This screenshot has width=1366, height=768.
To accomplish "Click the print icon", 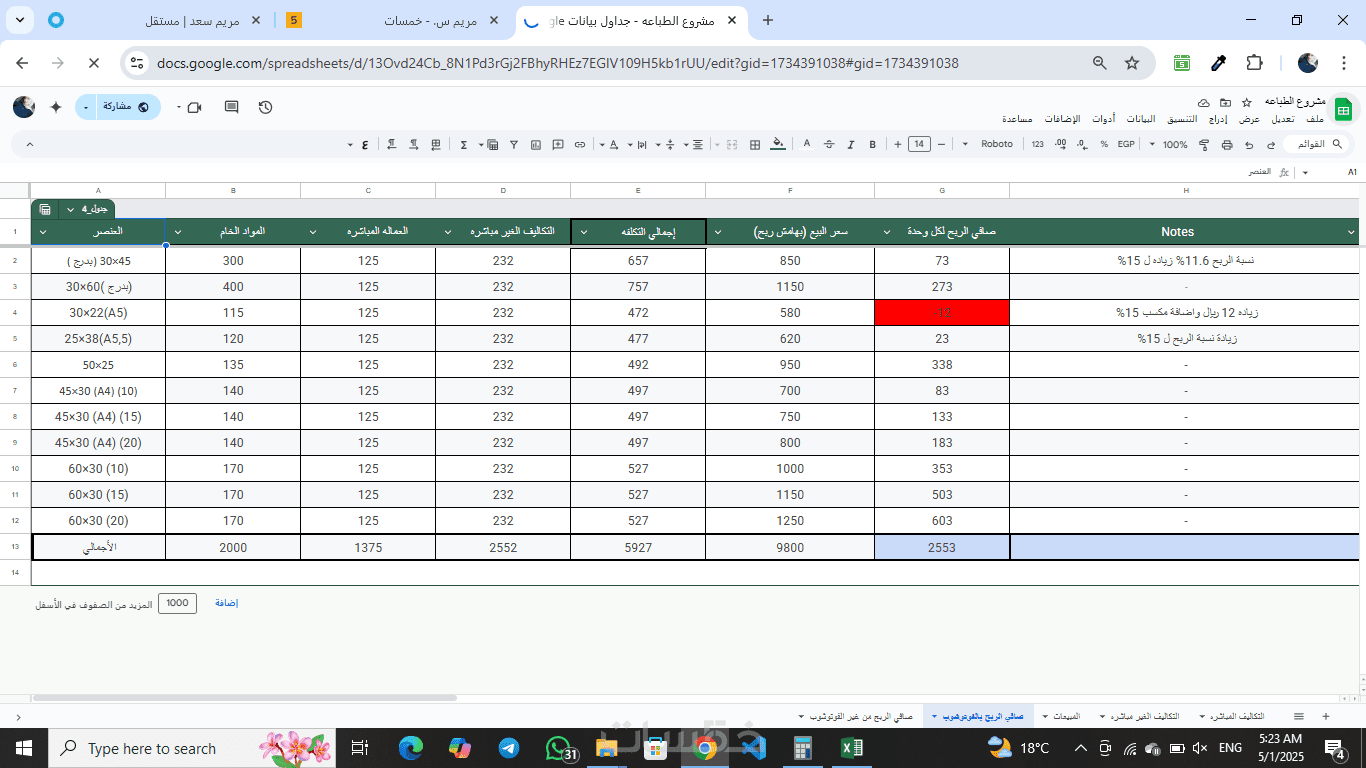I will 1227,145.
